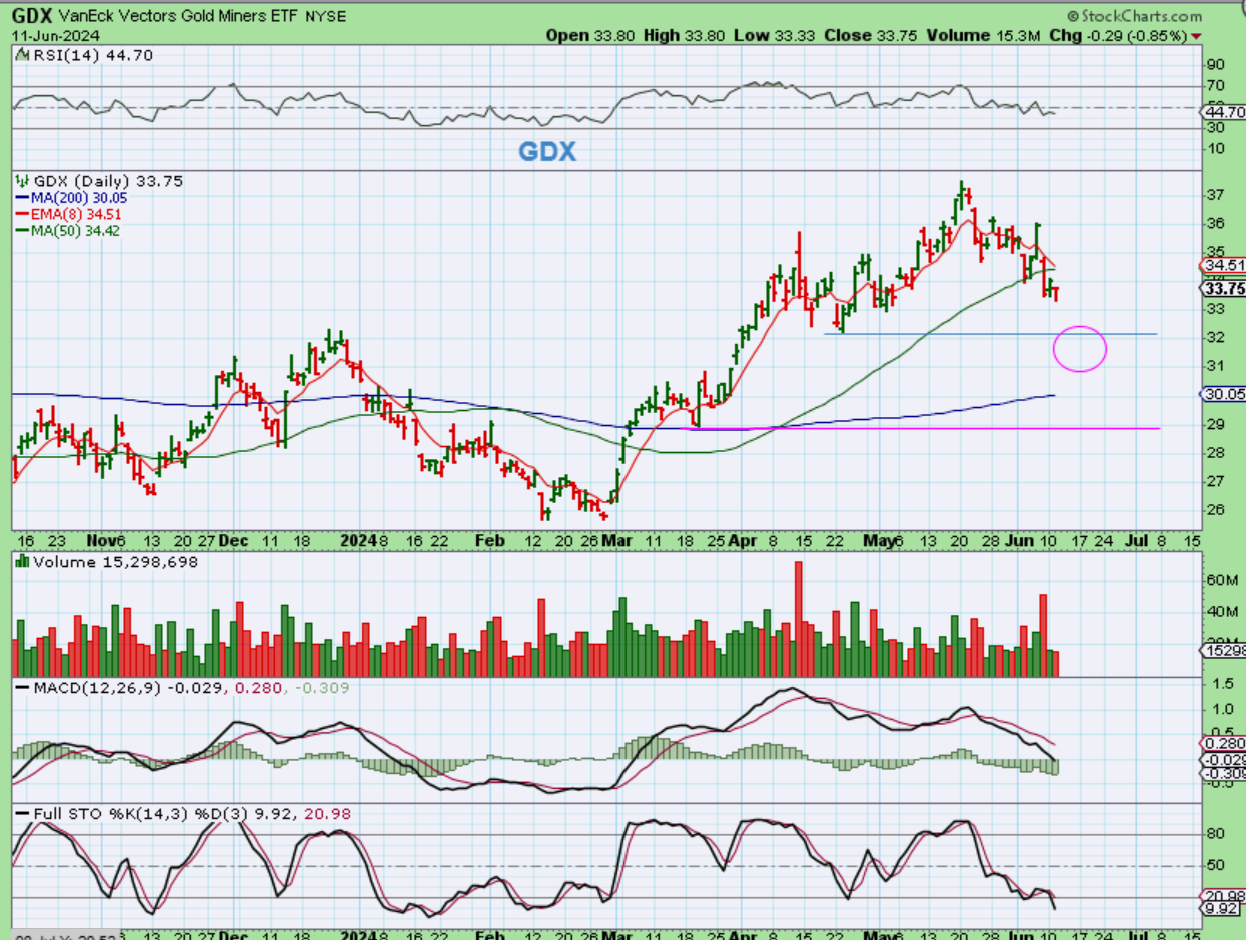Screen dimensions: 1246x940
Task: Click the GDX ticker symbol in header
Action: coord(34,16)
